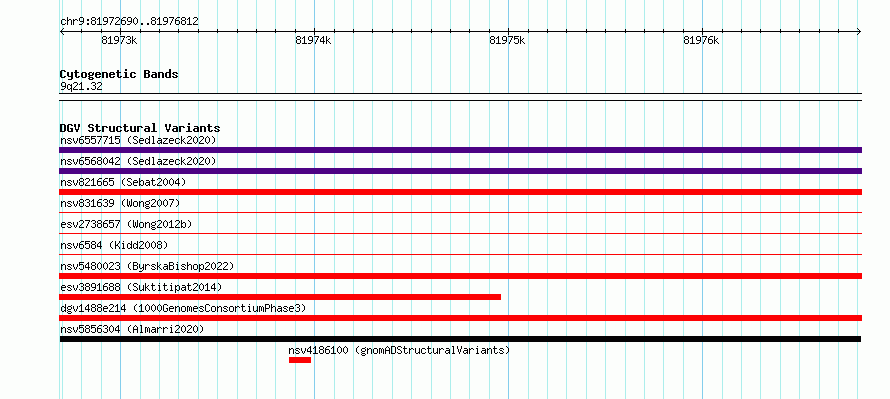The height and width of the screenshot is (399, 890).
Task: Click the nsv6557715 (Sedlazeck2020) label
Action: [x=138, y=140]
